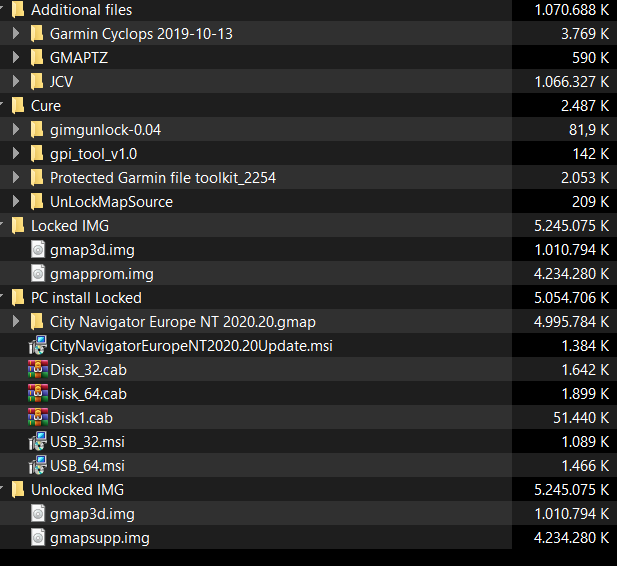617x566 pixels.
Task: Click the Locked IMG folder icon
Action: coord(18,226)
